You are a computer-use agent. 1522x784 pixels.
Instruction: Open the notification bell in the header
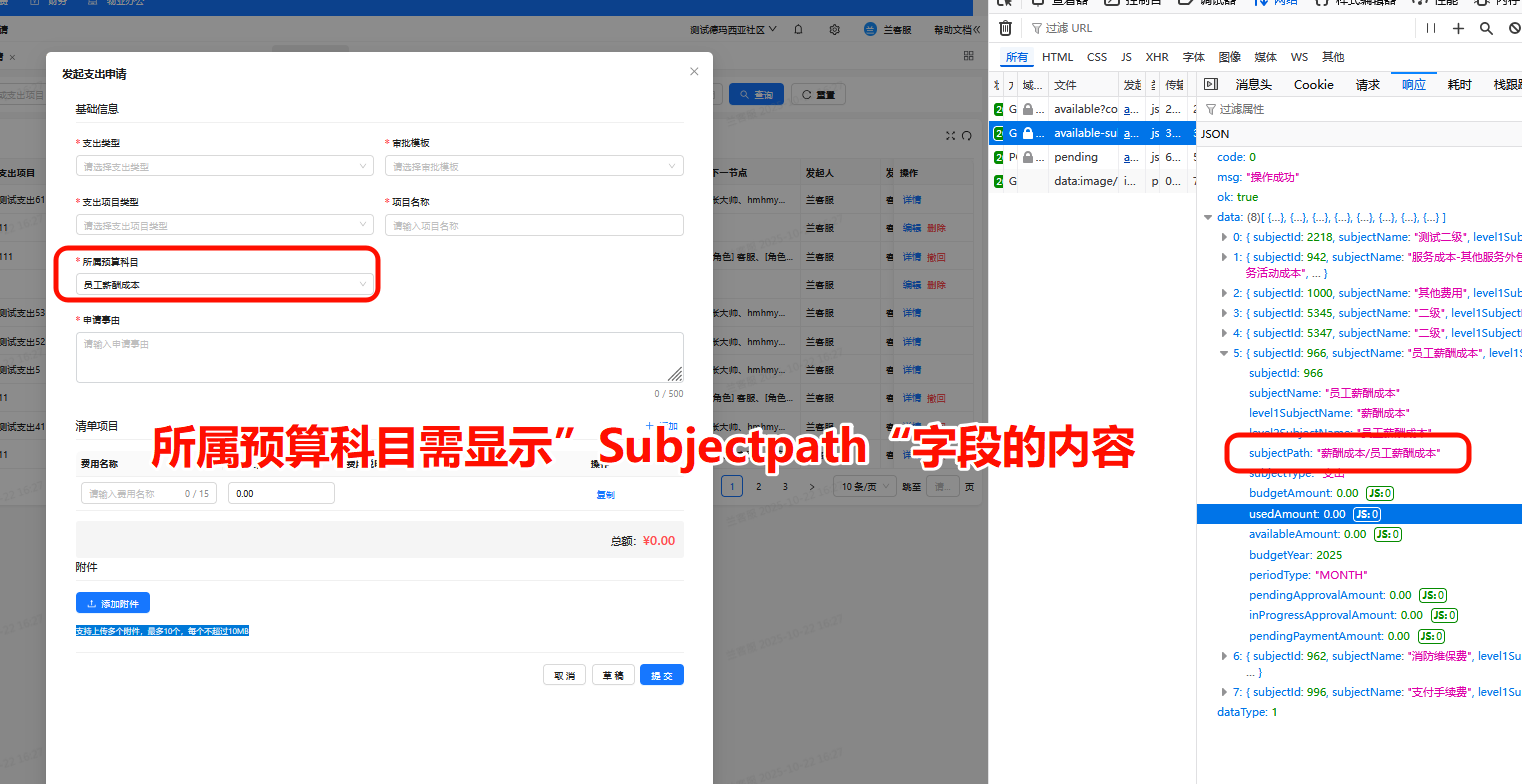(x=798, y=30)
